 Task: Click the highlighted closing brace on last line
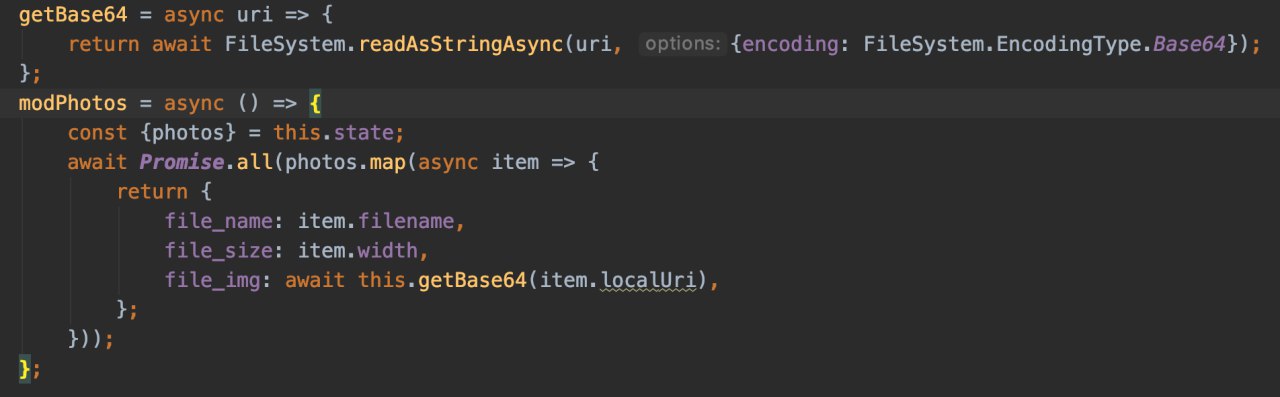[x=25, y=369]
